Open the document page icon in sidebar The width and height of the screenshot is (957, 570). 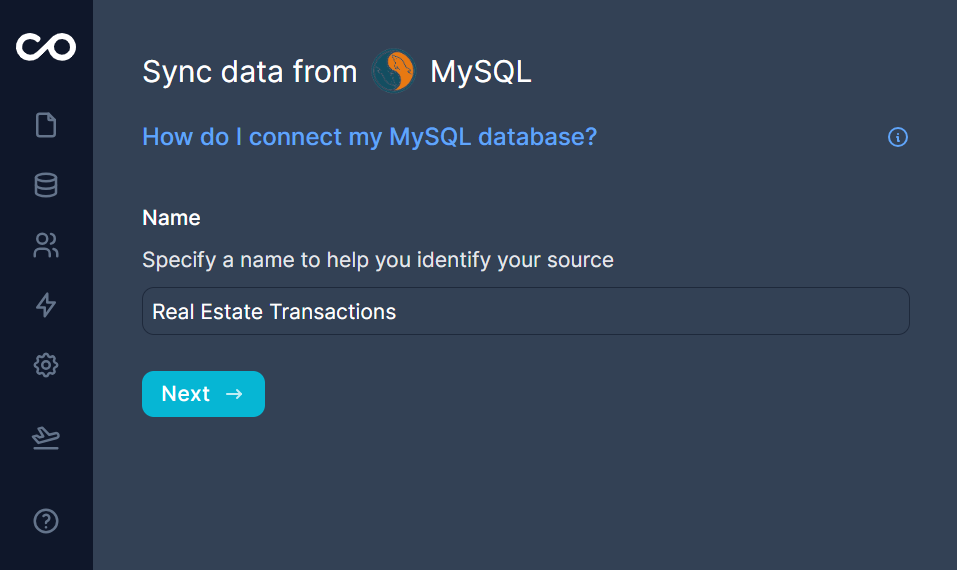click(46, 125)
